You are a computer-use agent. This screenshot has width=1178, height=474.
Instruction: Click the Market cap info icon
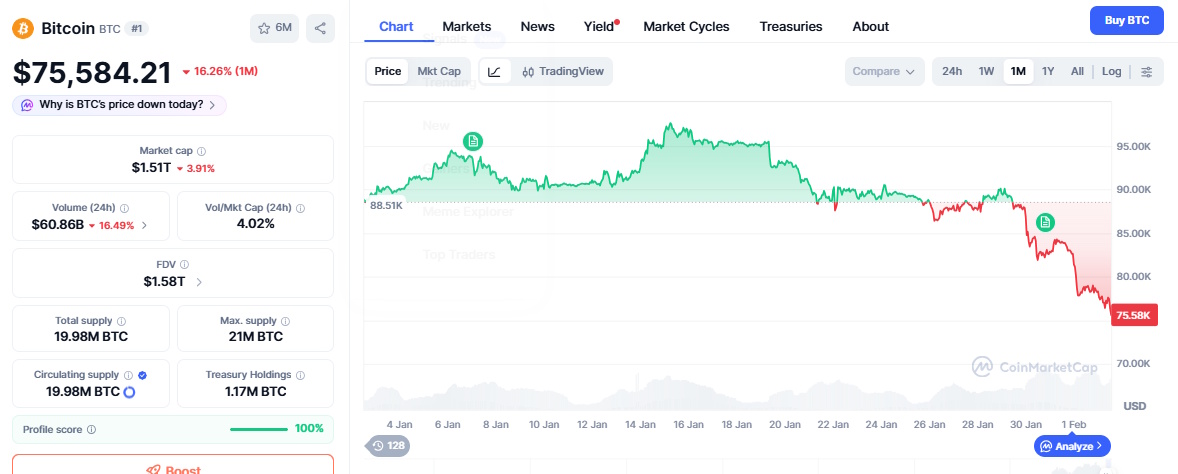click(x=201, y=151)
